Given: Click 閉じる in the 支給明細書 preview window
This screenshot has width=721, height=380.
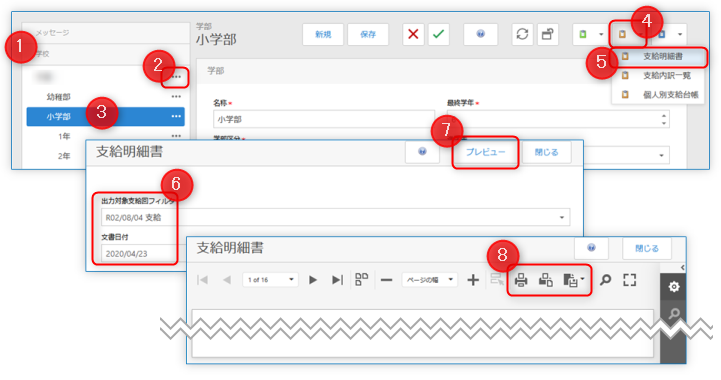Looking at the screenshot, I should coord(647,248).
